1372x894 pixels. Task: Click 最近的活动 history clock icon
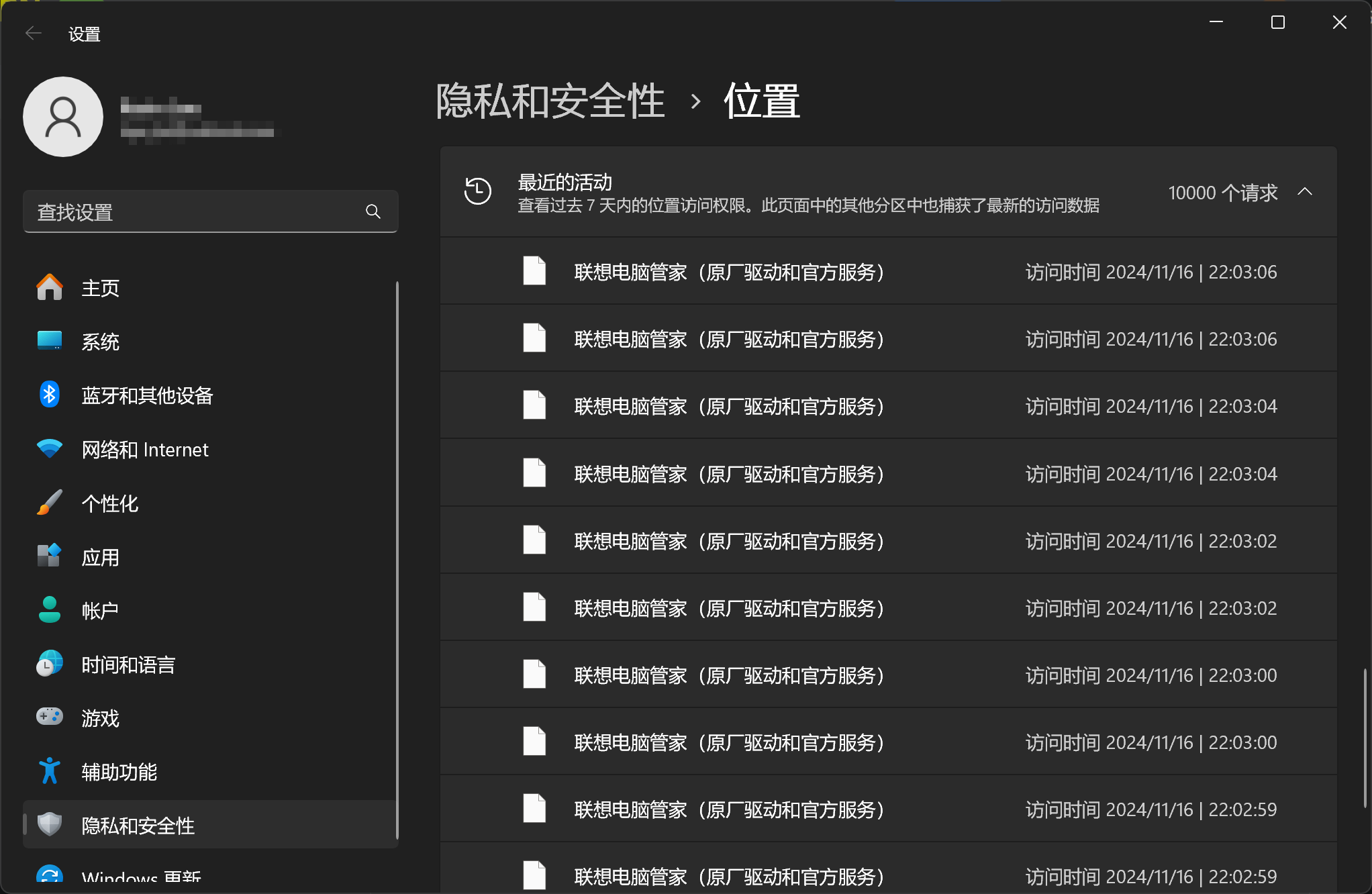(x=478, y=191)
